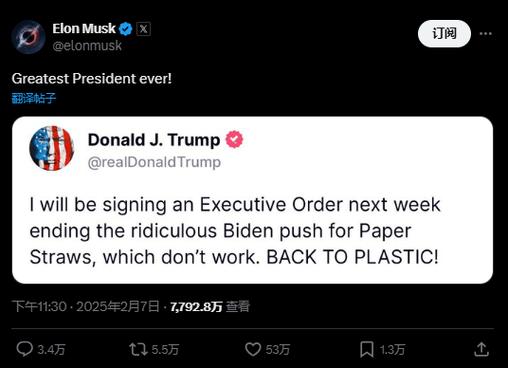508x368 pixels.
Task: Click the 7,792.8万 查看 view count
Action: coord(210,306)
